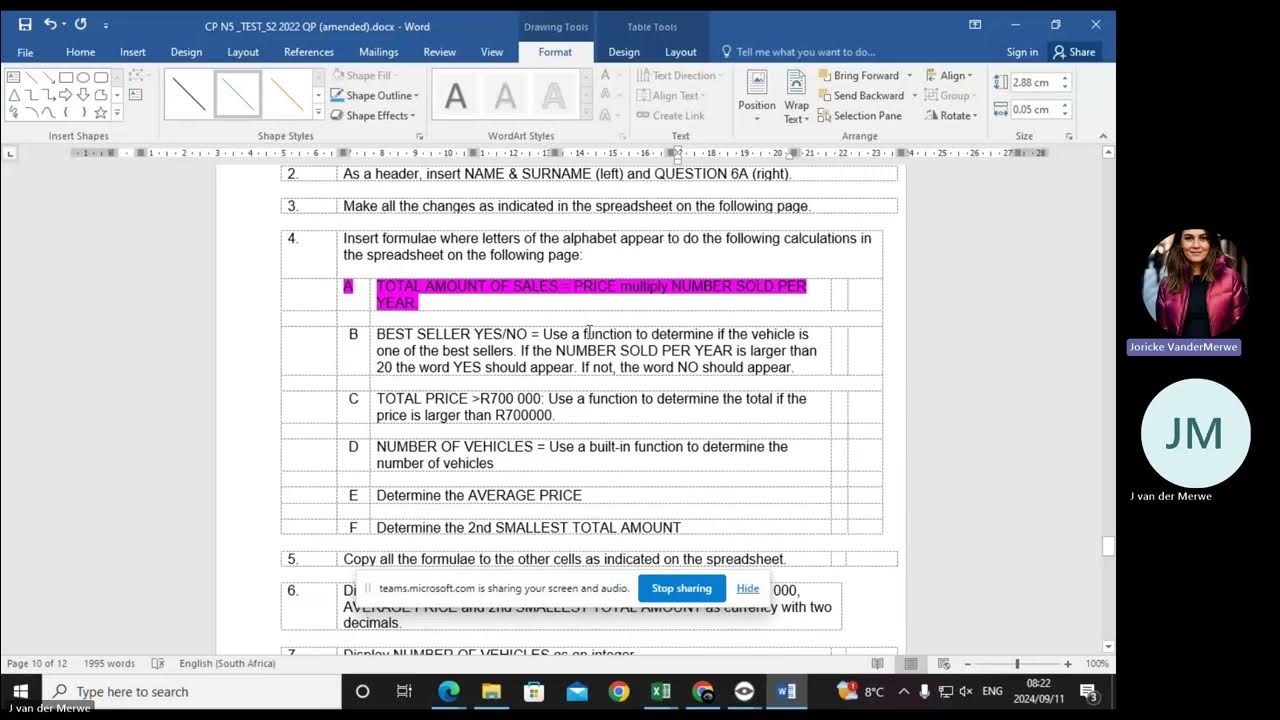This screenshot has height=720, width=1280.
Task: Click Bring Forward
Action: coord(858,75)
